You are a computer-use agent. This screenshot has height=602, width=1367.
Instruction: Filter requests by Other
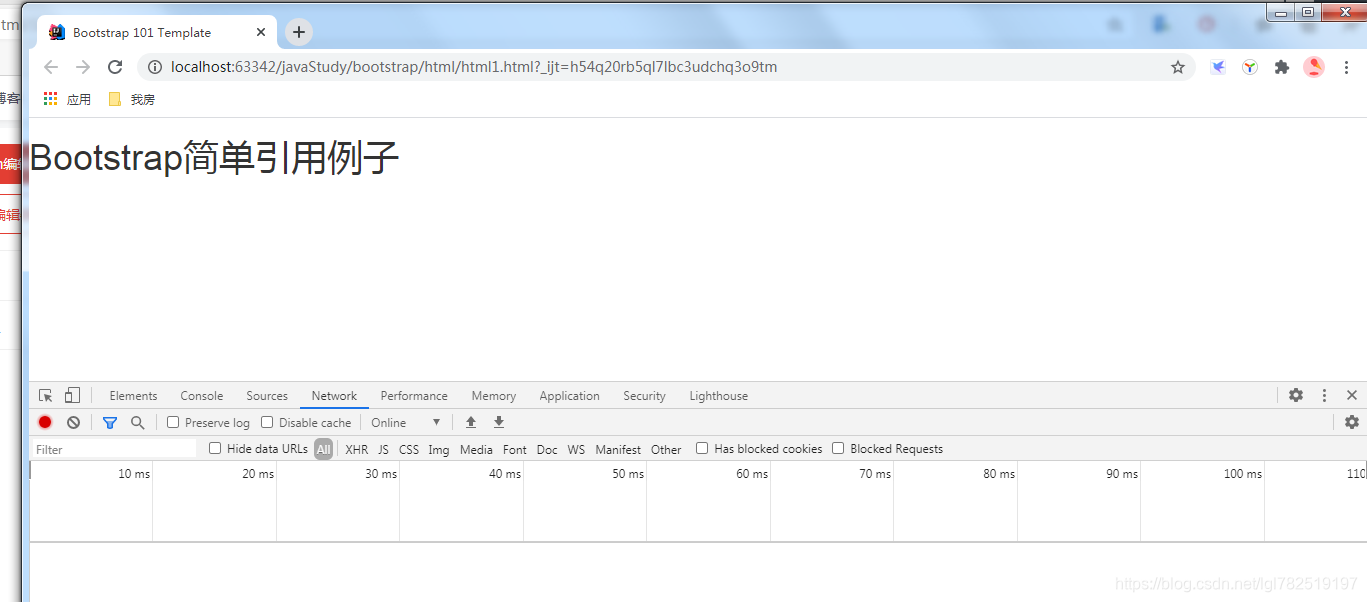[x=666, y=449]
